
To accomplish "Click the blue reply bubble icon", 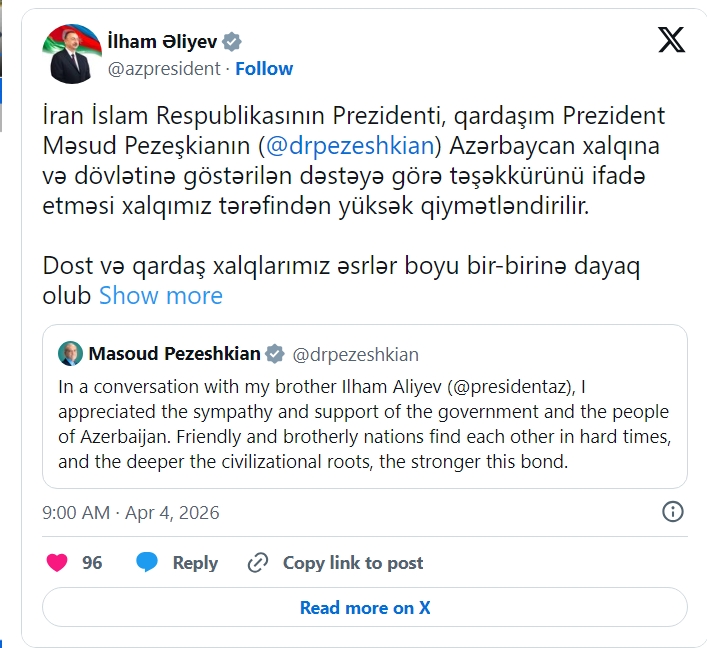I will (x=148, y=563).
